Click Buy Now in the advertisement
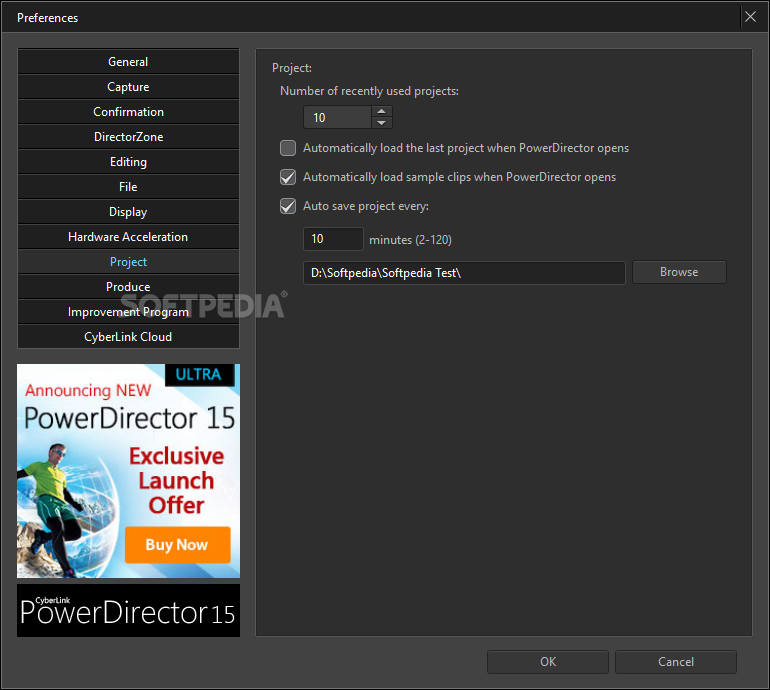This screenshot has width=770, height=690. (177, 545)
